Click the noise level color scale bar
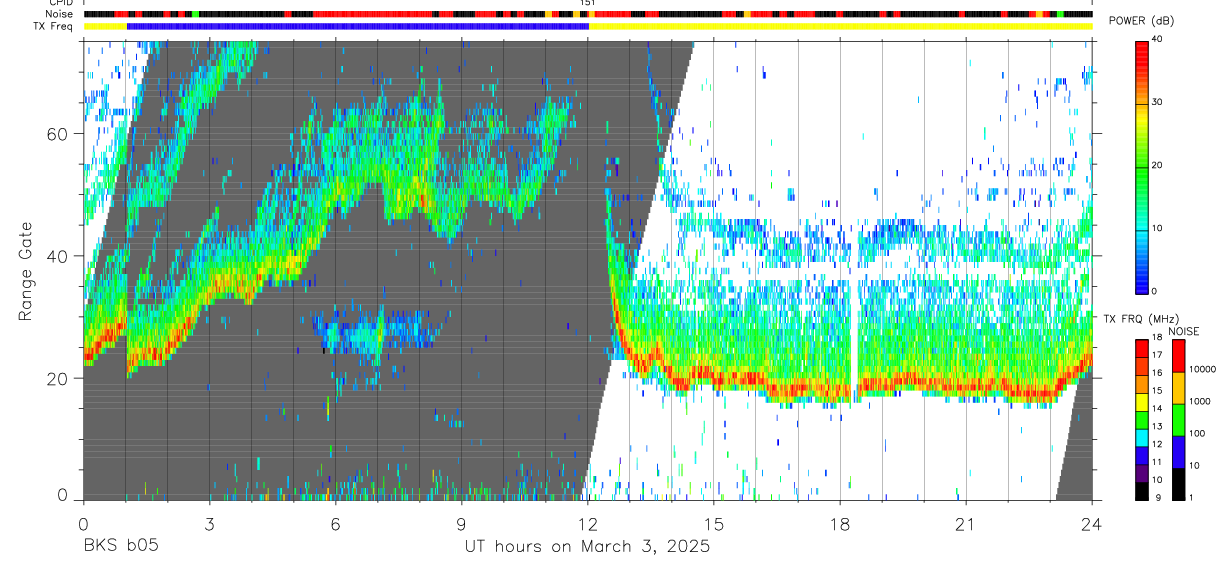Screen dimensions: 1228x567 [1178, 419]
